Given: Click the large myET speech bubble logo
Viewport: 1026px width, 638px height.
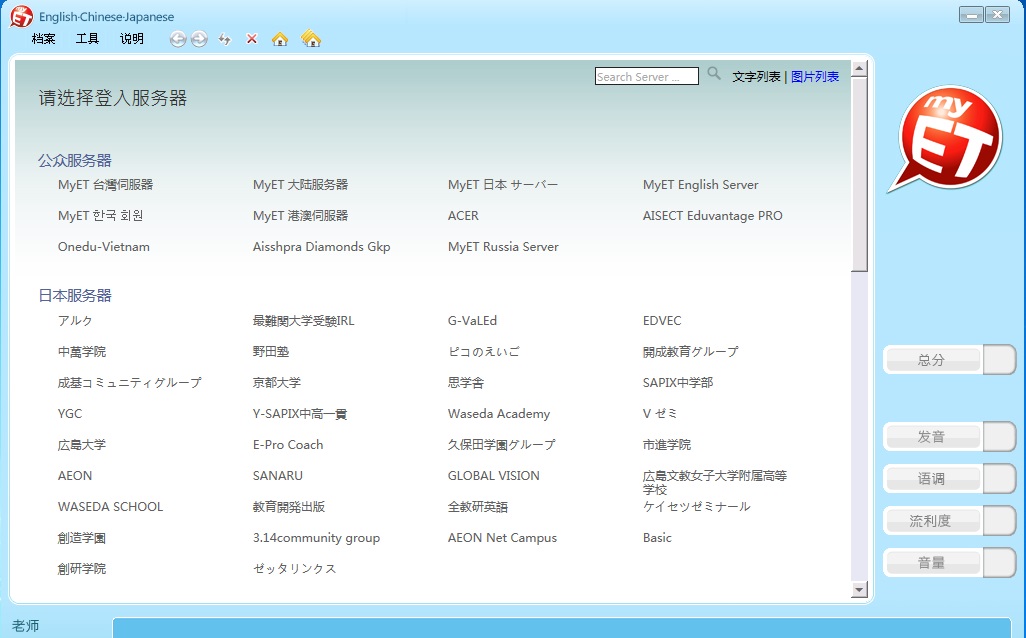Looking at the screenshot, I should point(947,140).
